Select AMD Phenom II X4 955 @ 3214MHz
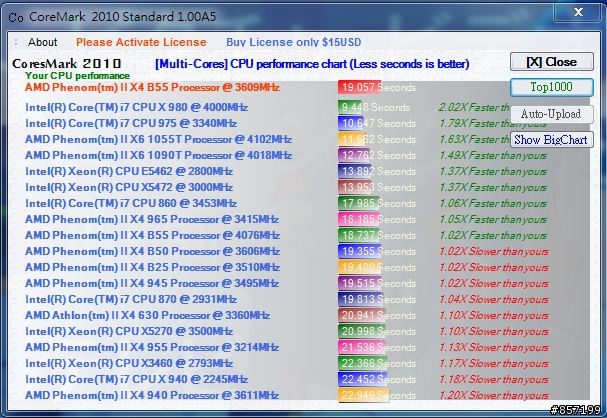Image resolution: width=607 pixels, height=418 pixels. click(152, 347)
